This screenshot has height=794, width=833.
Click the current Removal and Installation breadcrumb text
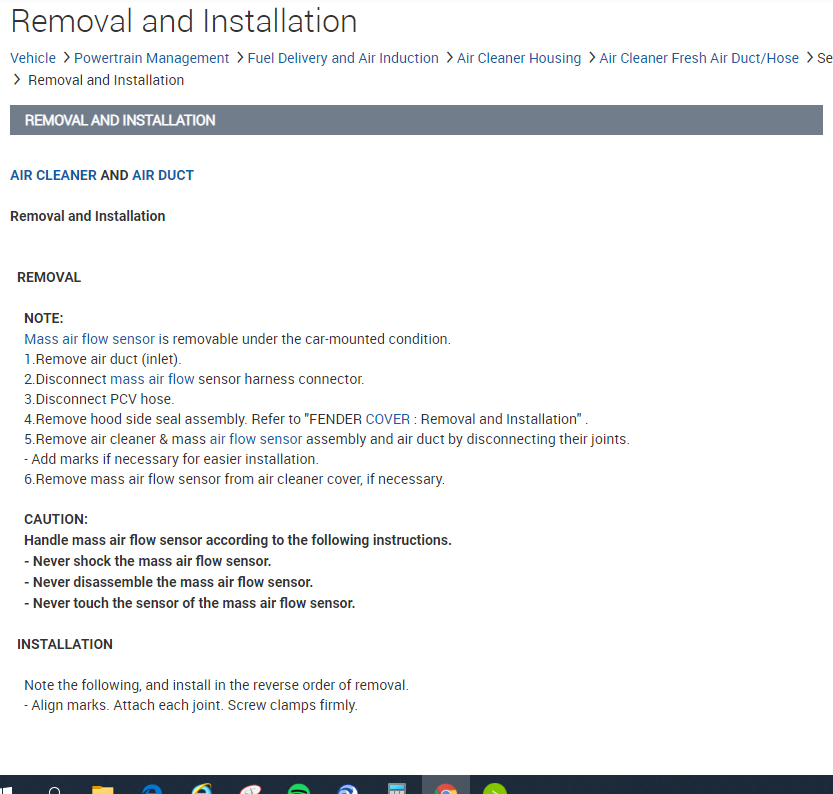tap(106, 80)
